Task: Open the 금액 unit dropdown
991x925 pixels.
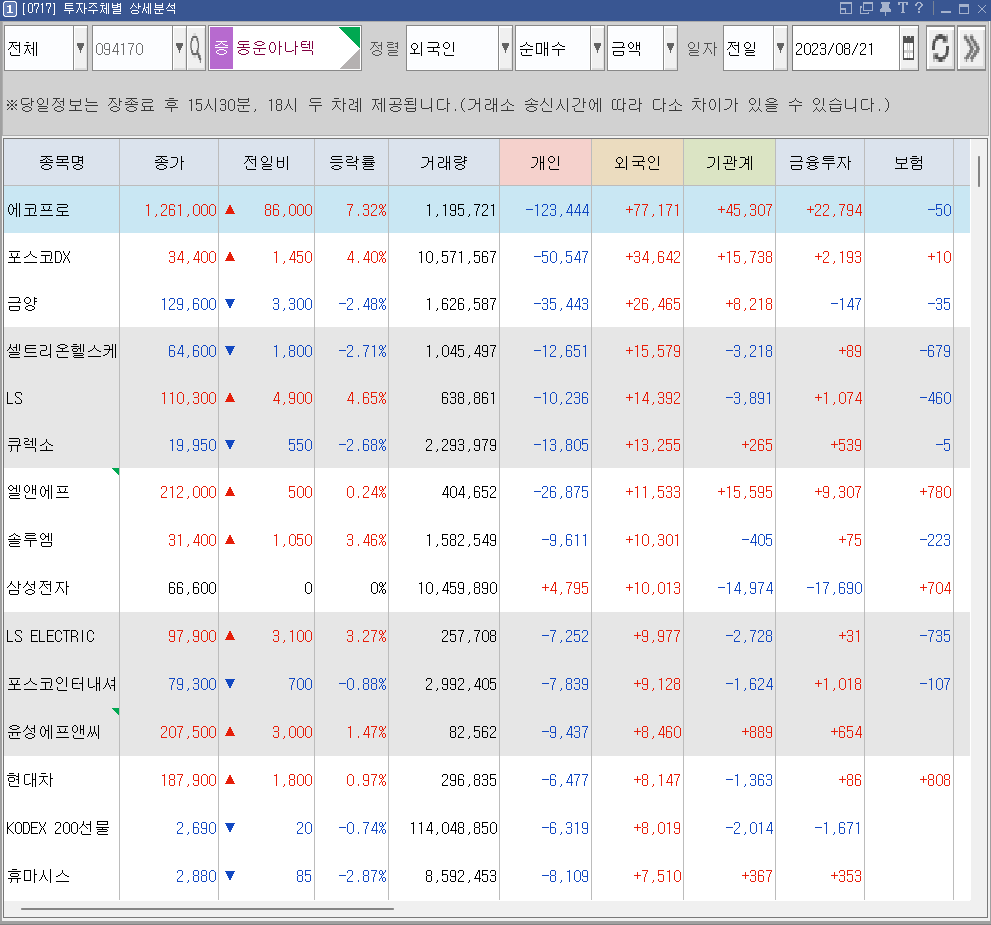Action: click(670, 48)
